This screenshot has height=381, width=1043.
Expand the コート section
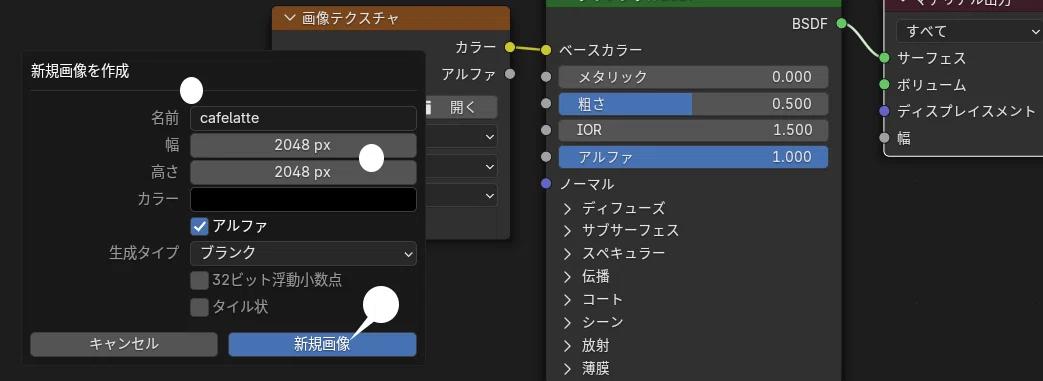(567, 299)
